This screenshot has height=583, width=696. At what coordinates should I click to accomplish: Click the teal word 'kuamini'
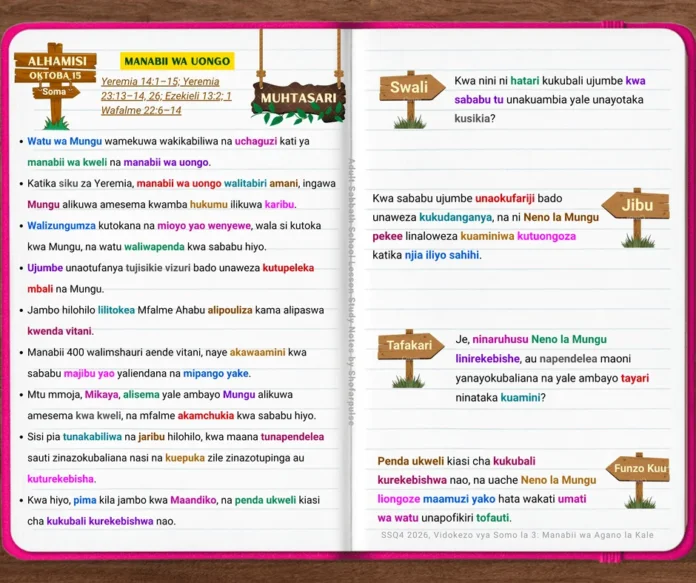[x=520, y=397]
